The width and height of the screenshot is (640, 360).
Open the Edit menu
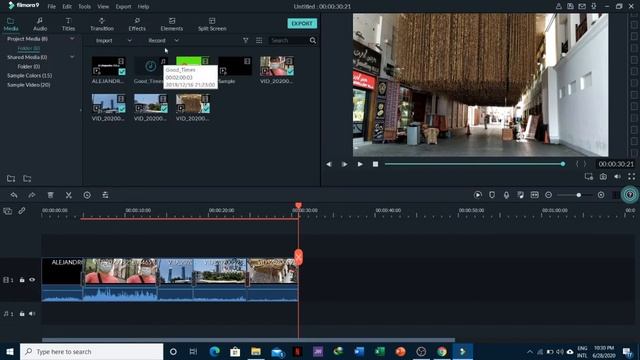tap(67, 7)
